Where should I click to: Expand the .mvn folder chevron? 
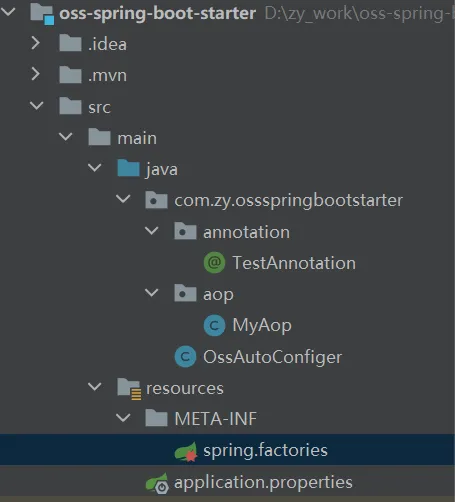[x=36, y=74]
